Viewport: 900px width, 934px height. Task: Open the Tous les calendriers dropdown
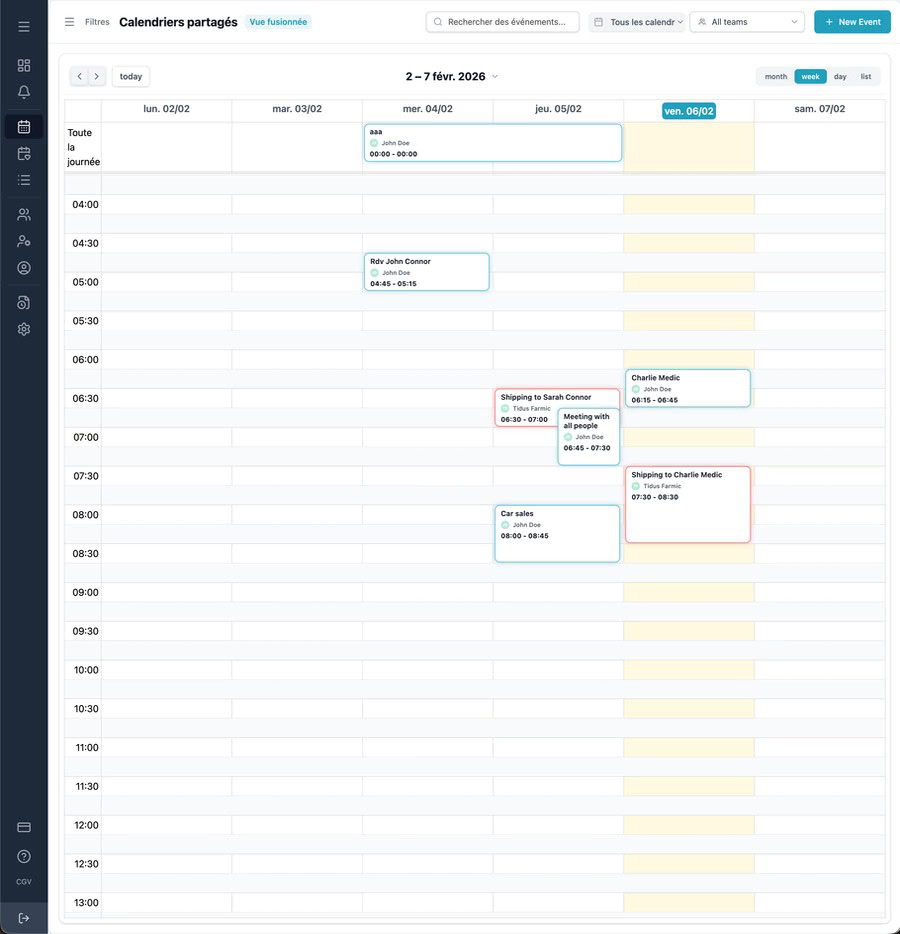(x=637, y=21)
